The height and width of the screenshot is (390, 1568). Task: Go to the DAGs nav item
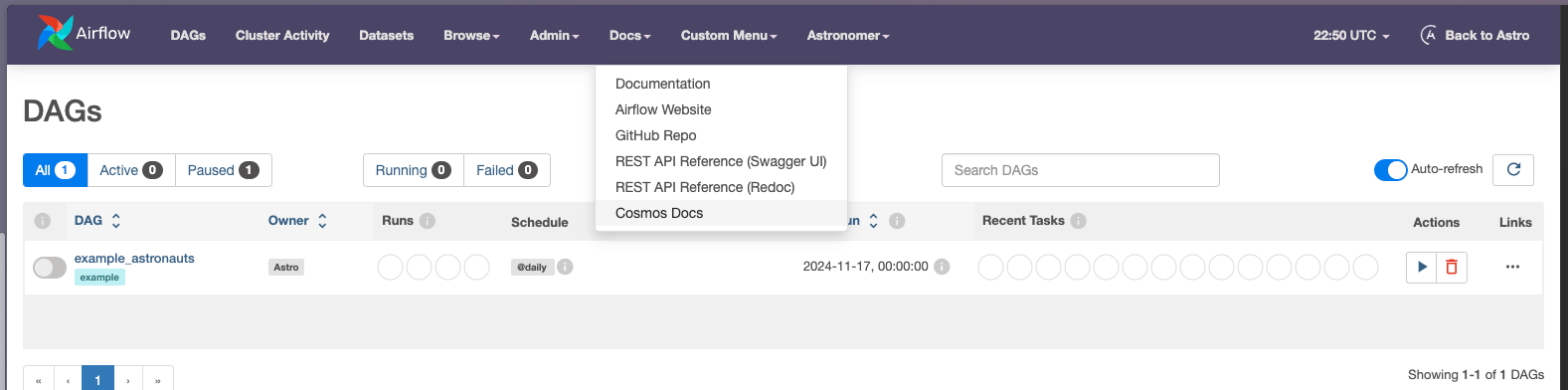click(x=188, y=35)
